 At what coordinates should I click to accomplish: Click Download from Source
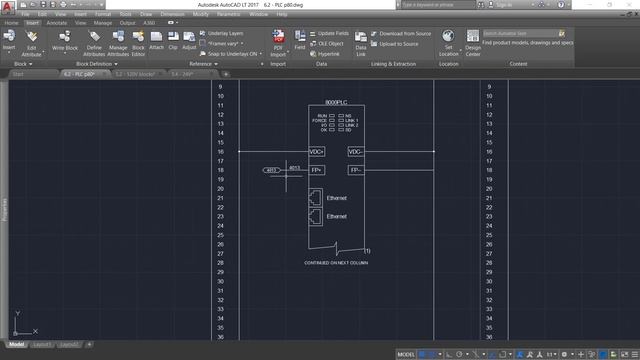point(401,33)
